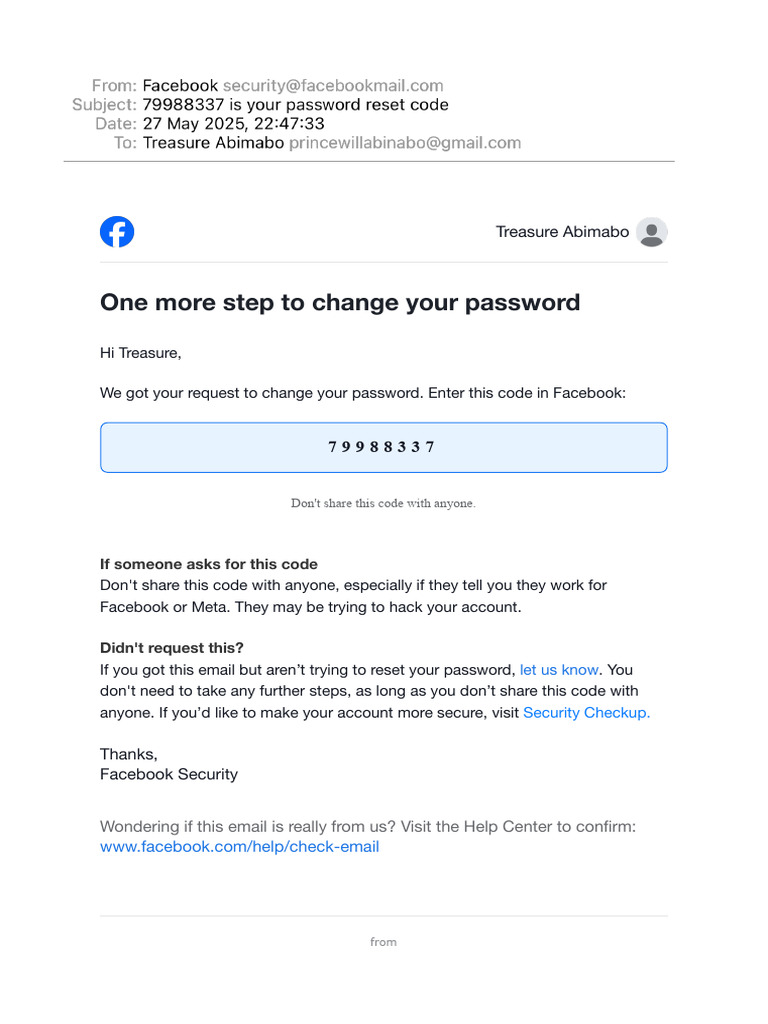Viewport: 768px width, 1024px height.
Task: Click the Facebook sender name in the From line
Action: click(180, 86)
